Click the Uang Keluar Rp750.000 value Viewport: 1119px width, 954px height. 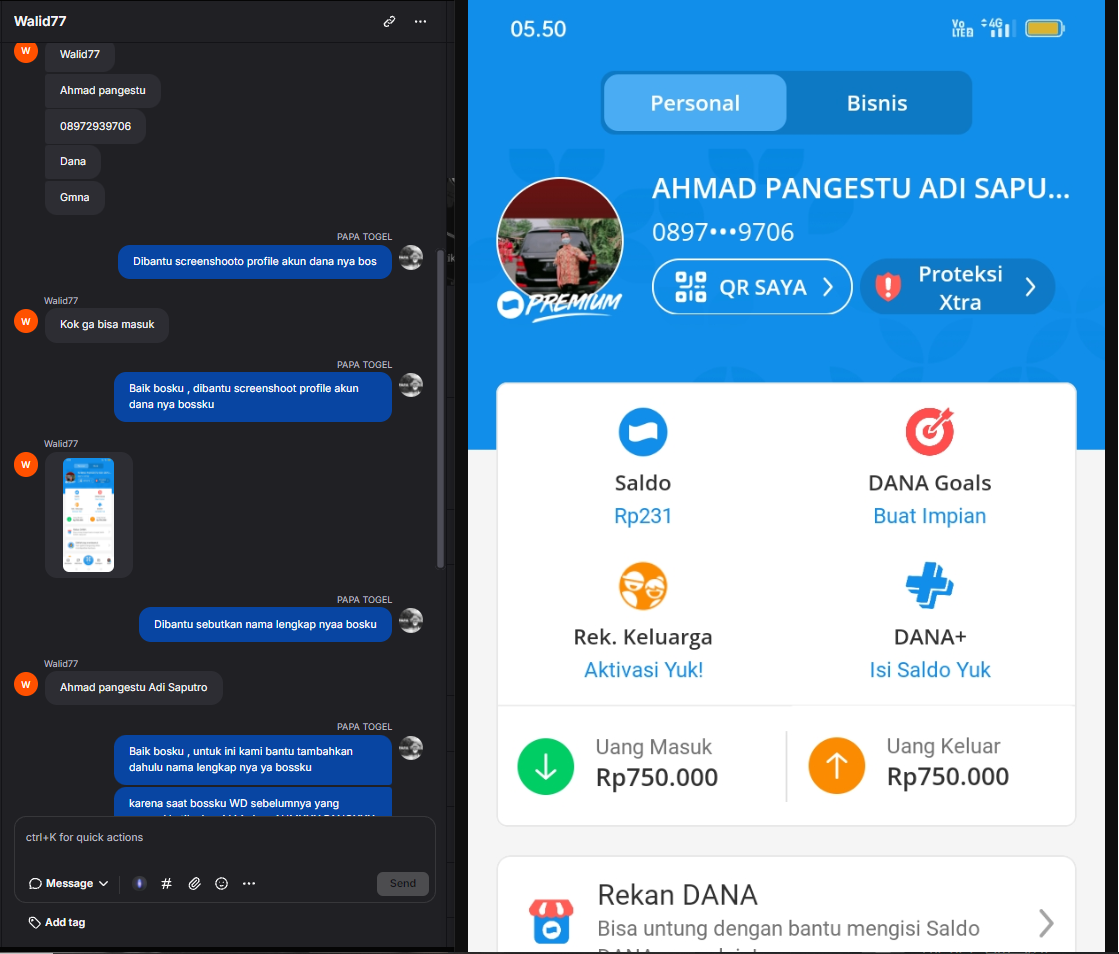[x=948, y=776]
